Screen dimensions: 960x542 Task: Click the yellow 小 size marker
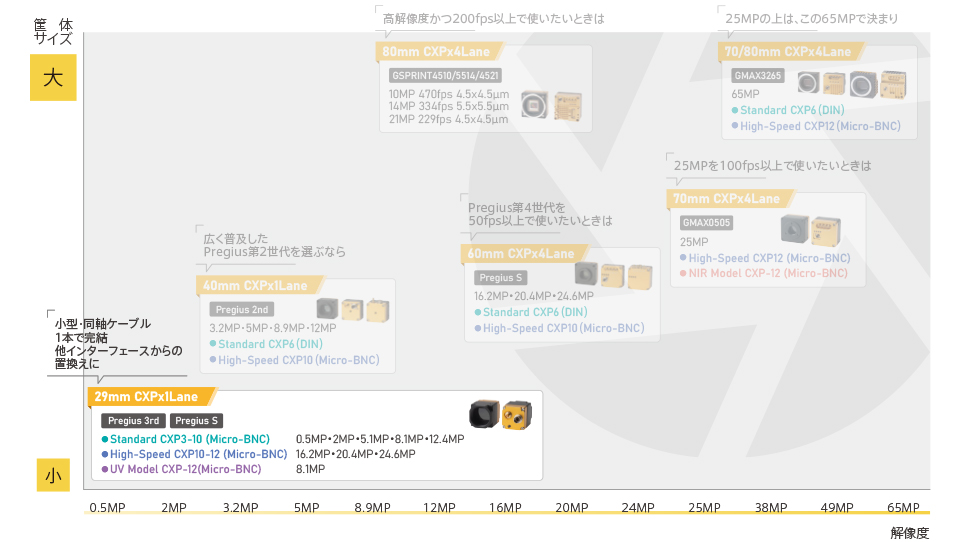point(53,476)
